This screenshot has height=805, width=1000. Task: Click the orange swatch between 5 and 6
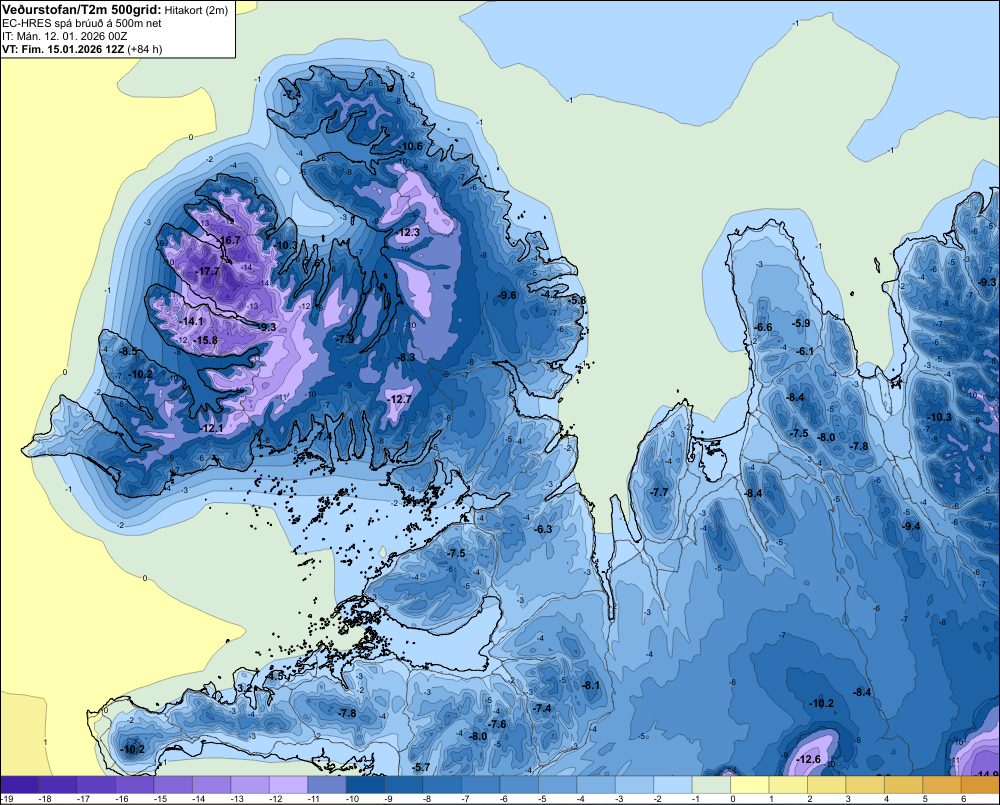tap(942, 785)
